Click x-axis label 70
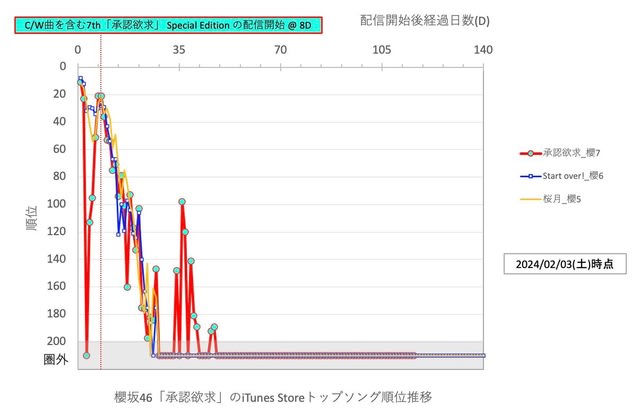 pyautogui.click(x=280, y=50)
